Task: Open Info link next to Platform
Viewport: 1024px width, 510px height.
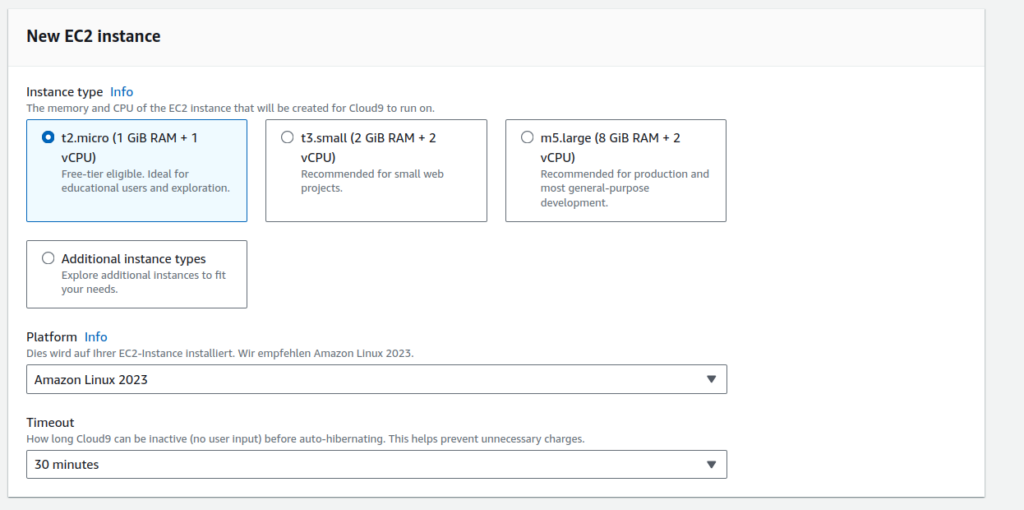Action: (x=96, y=337)
